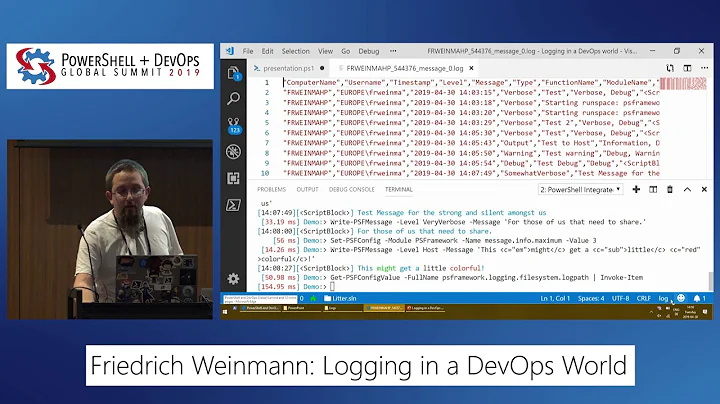Screen dimensions: 720x404
Task: Open the Debug menu
Action: point(369,51)
